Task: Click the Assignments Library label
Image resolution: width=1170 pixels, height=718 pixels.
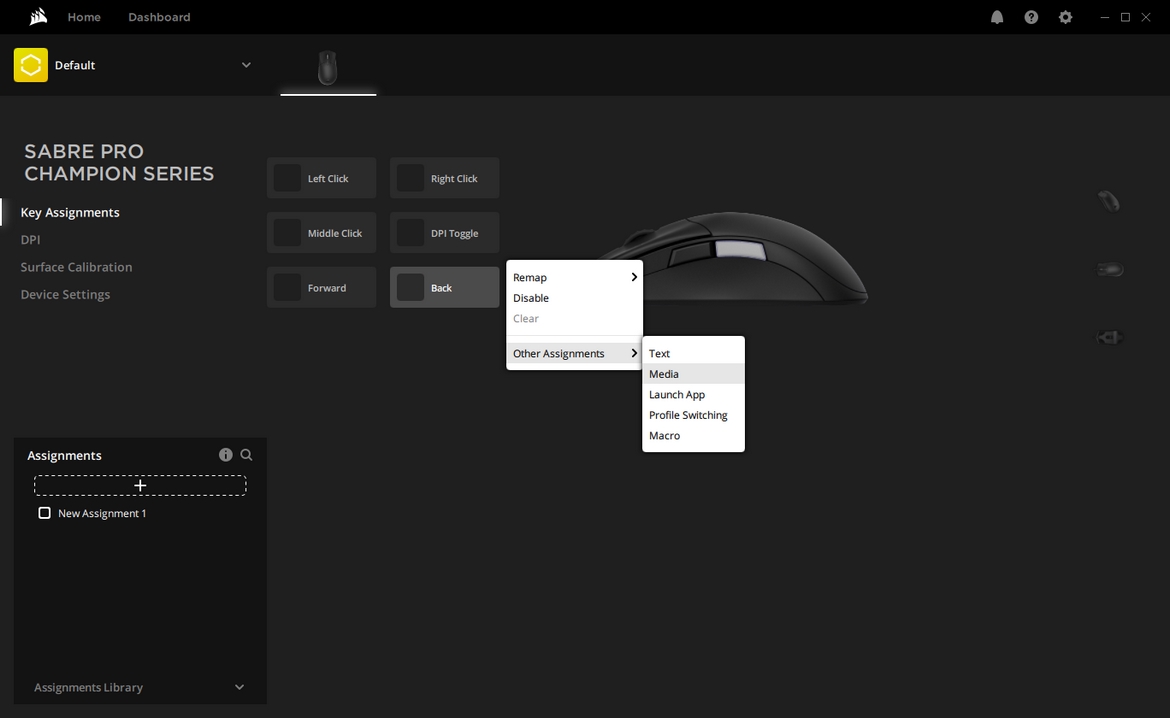Action: pos(88,687)
